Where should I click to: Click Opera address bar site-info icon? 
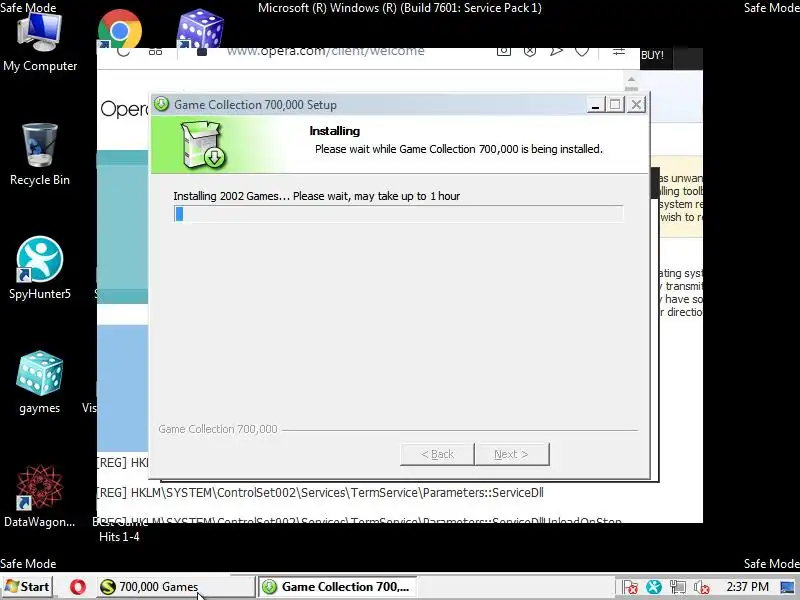click(x=202, y=52)
